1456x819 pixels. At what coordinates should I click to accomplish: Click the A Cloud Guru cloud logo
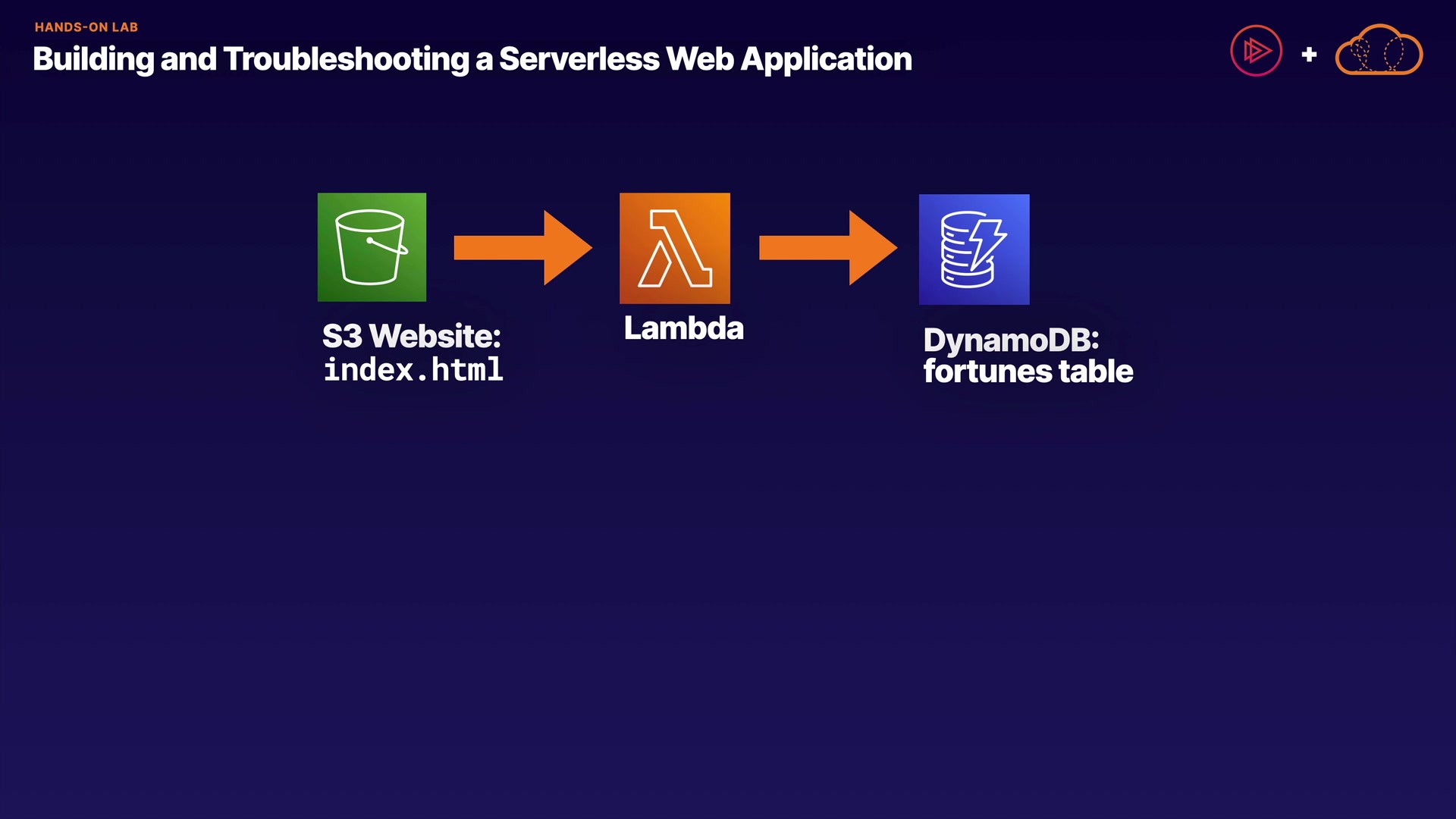1378,52
